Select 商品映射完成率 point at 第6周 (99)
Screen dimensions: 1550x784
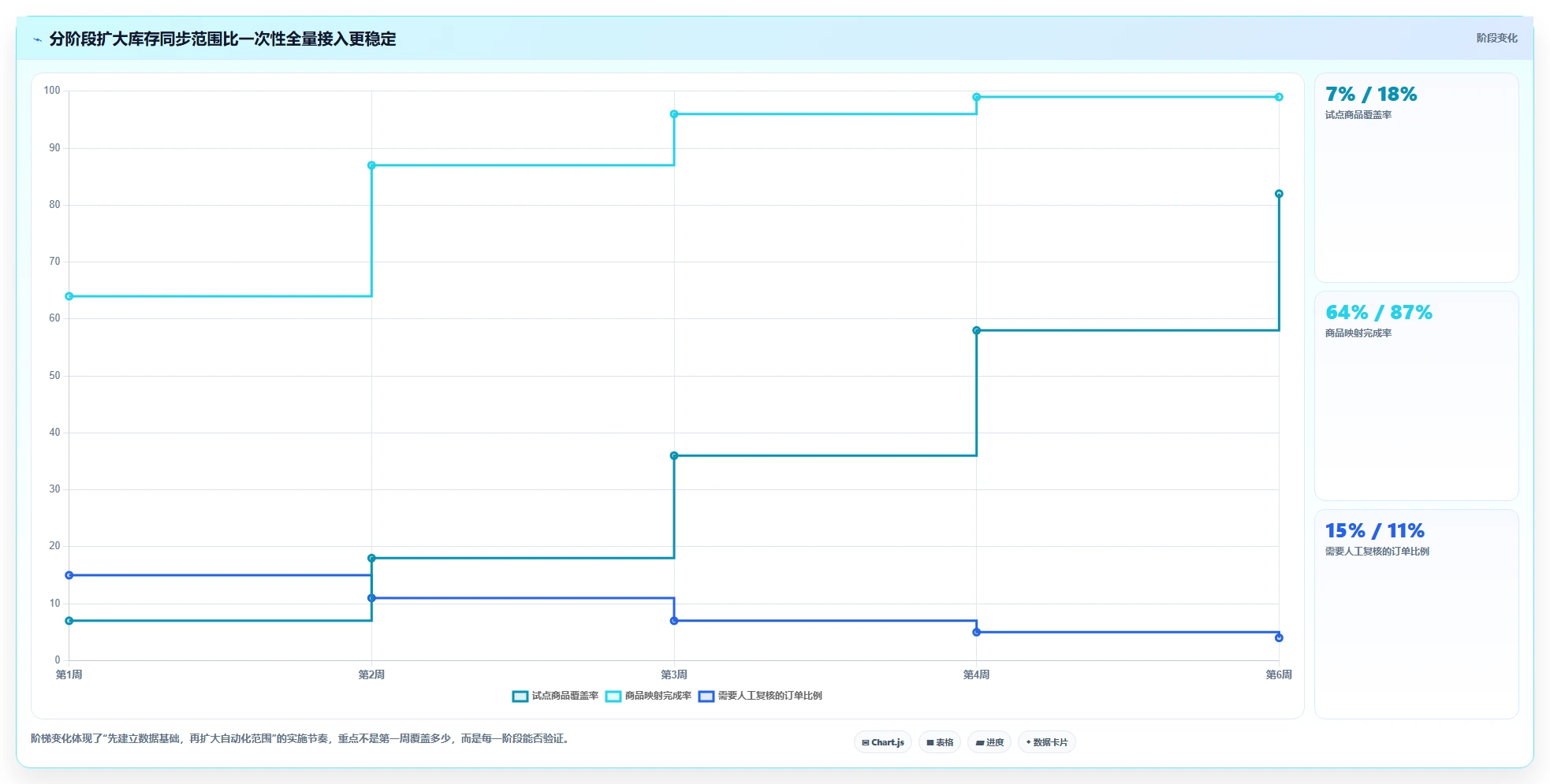click(x=1279, y=97)
